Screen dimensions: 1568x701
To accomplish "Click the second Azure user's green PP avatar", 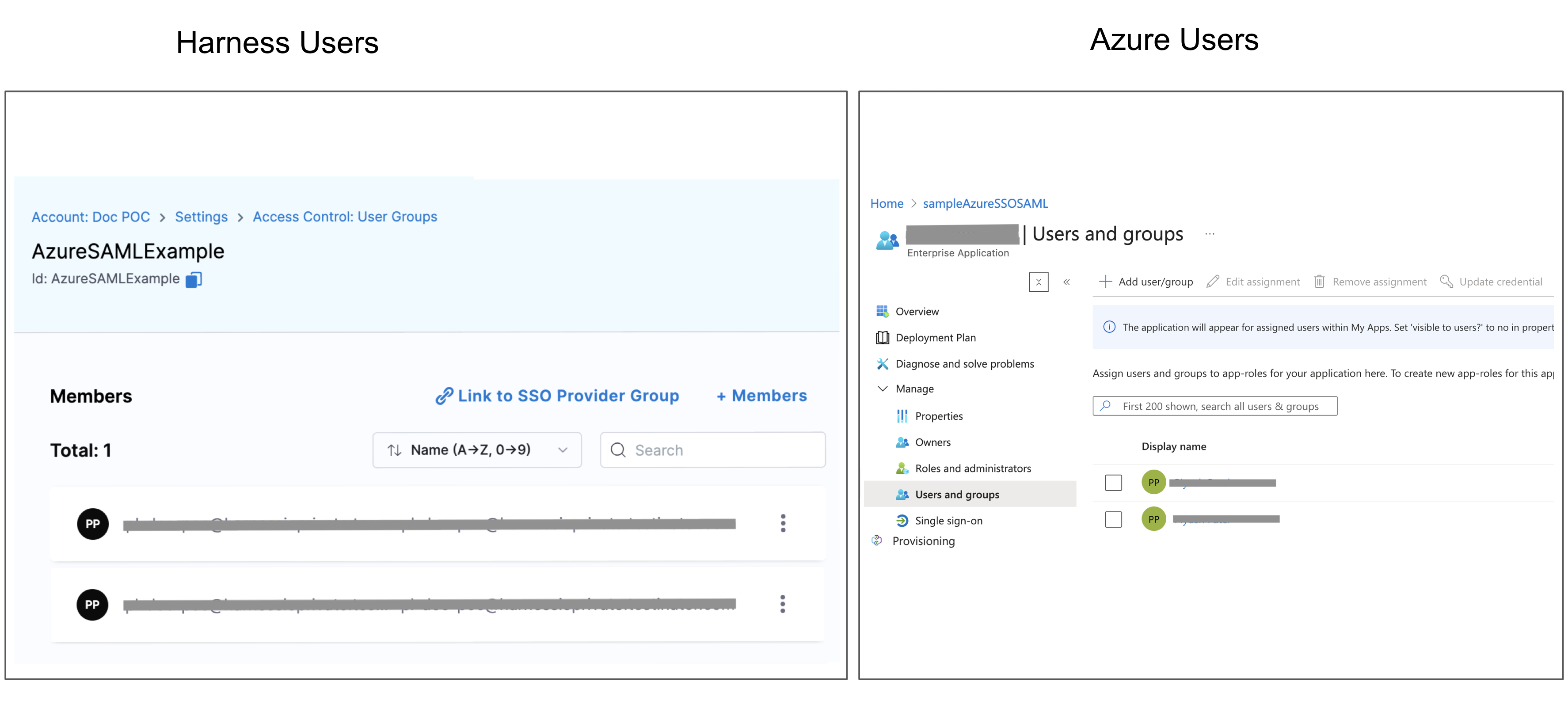I will coord(1153,519).
